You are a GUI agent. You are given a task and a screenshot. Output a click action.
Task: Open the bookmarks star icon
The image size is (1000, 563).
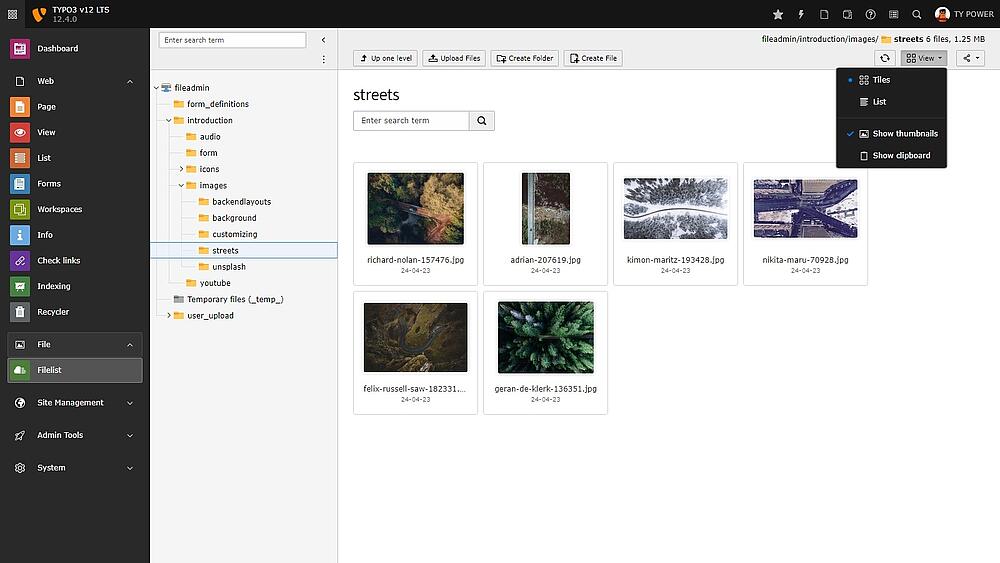click(779, 14)
